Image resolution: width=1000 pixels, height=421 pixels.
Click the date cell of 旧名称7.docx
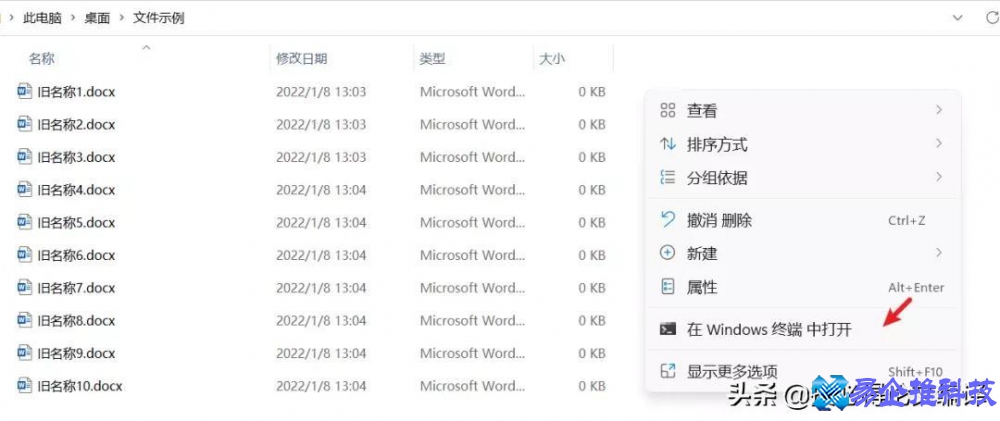(321, 287)
